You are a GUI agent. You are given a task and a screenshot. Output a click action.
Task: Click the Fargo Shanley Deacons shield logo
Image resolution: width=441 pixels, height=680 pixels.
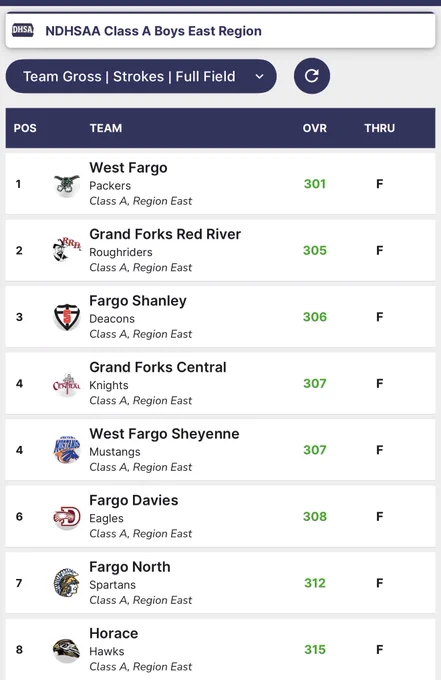pyautogui.click(x=67, y=317)
